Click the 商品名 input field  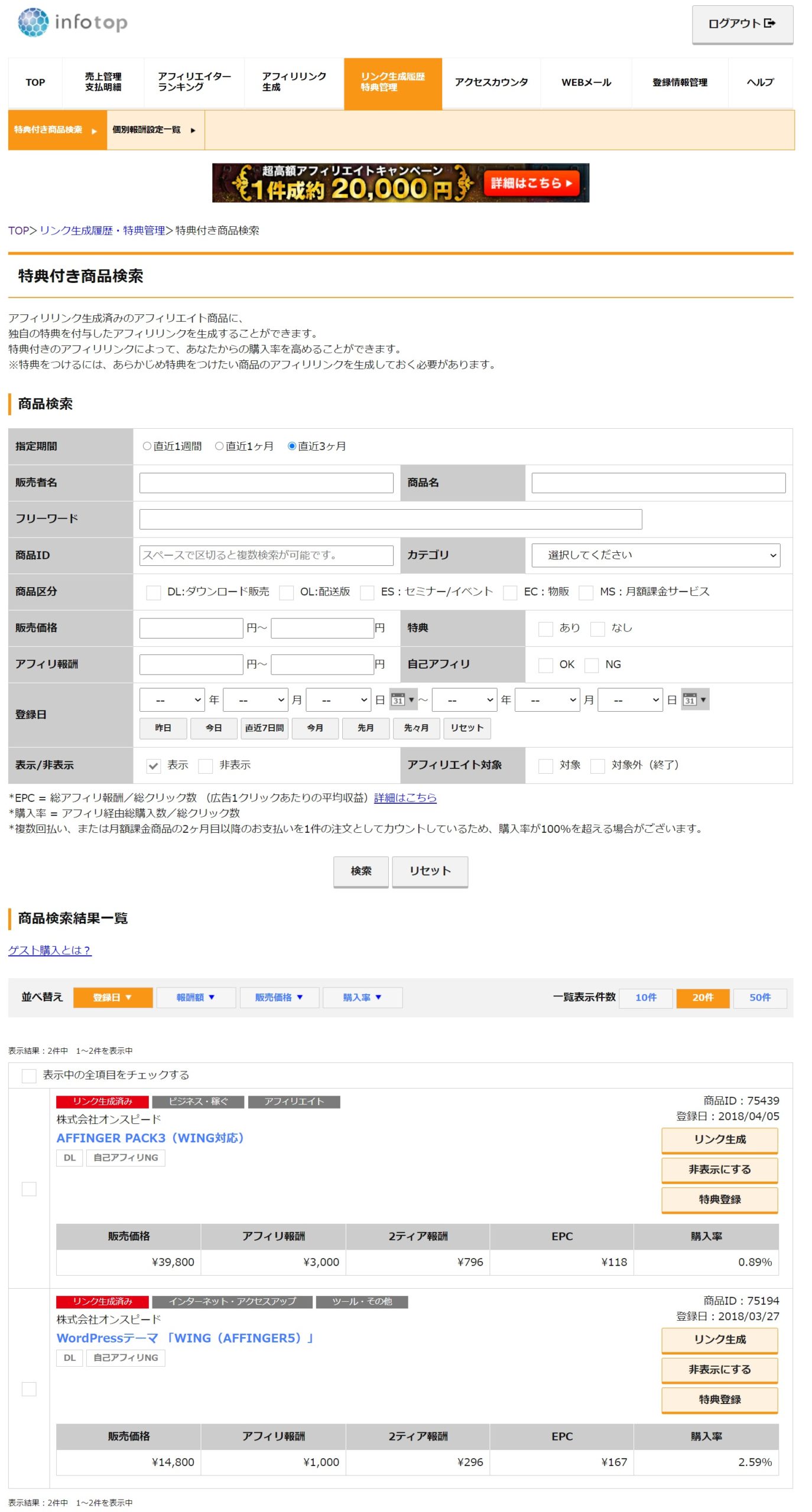click(658, 483)
